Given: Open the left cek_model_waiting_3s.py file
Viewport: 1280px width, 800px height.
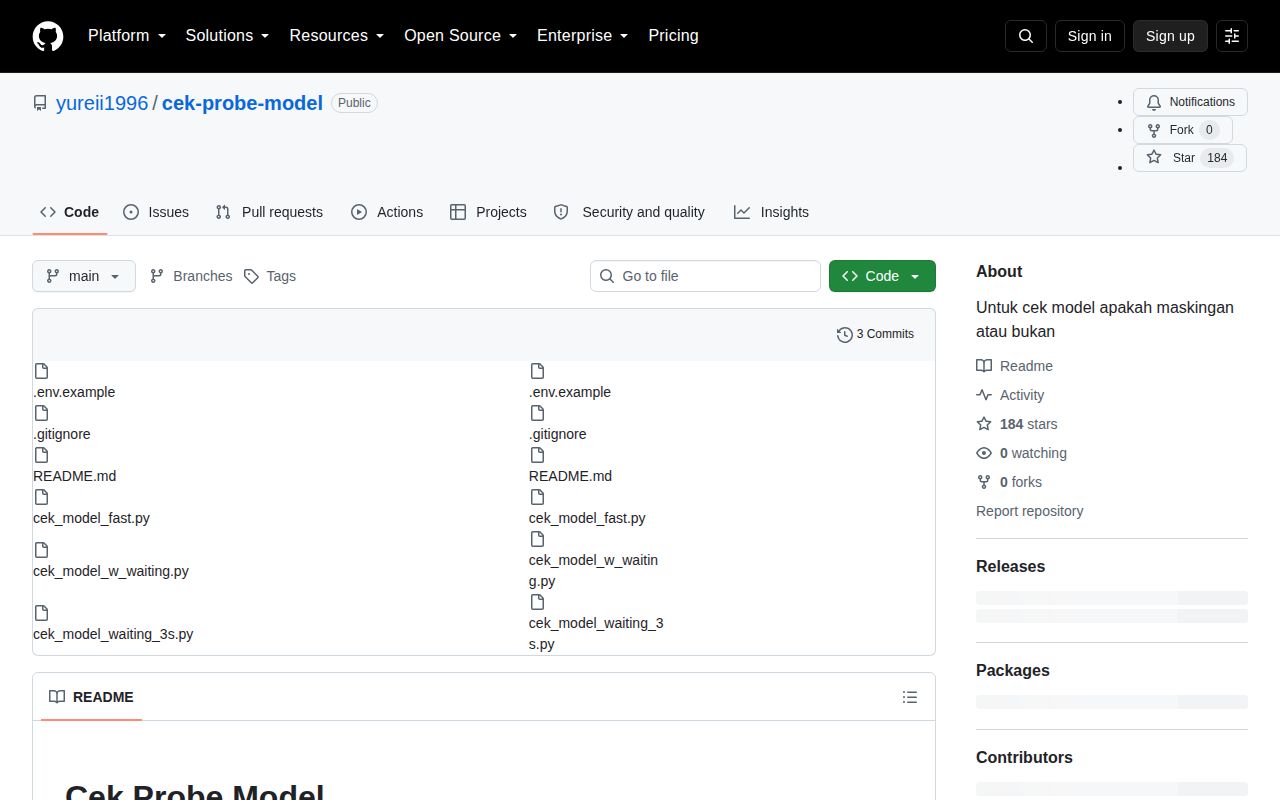Looking at the screenshot, I should (x=113, y=634).
